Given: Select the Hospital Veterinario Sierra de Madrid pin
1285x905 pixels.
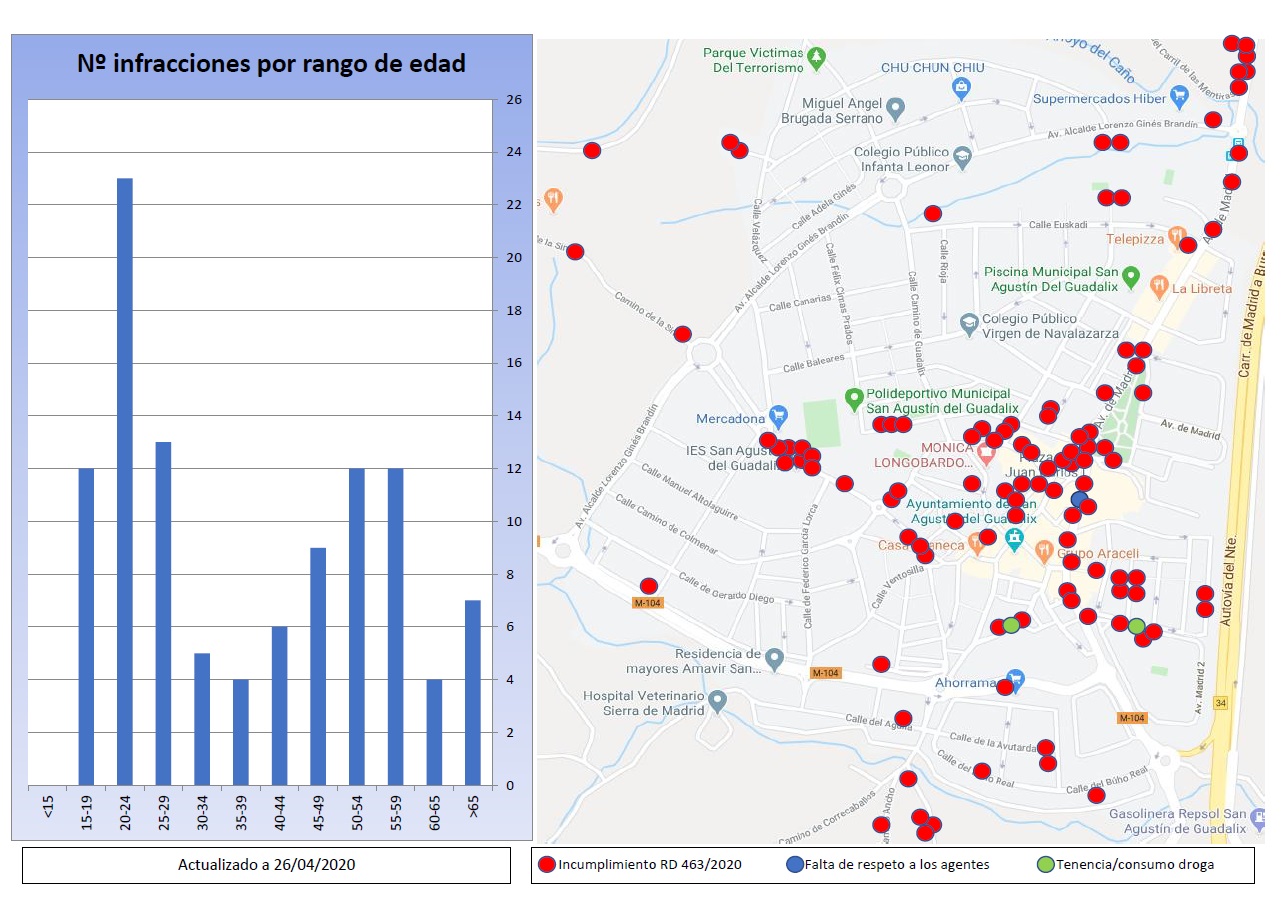Looking at the screenshot, I should [718, 701].
